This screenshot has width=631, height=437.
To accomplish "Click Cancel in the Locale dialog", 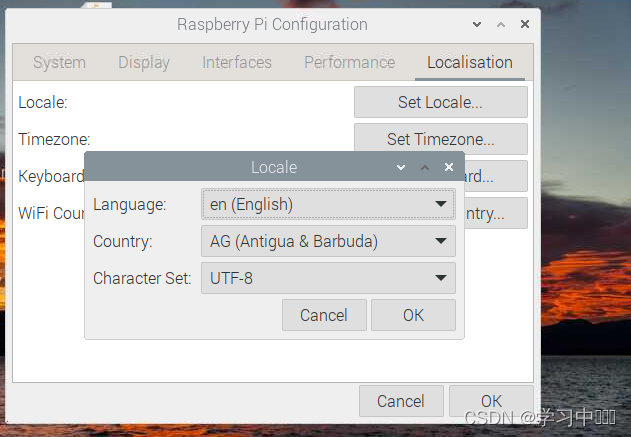I will click(324, 315).
